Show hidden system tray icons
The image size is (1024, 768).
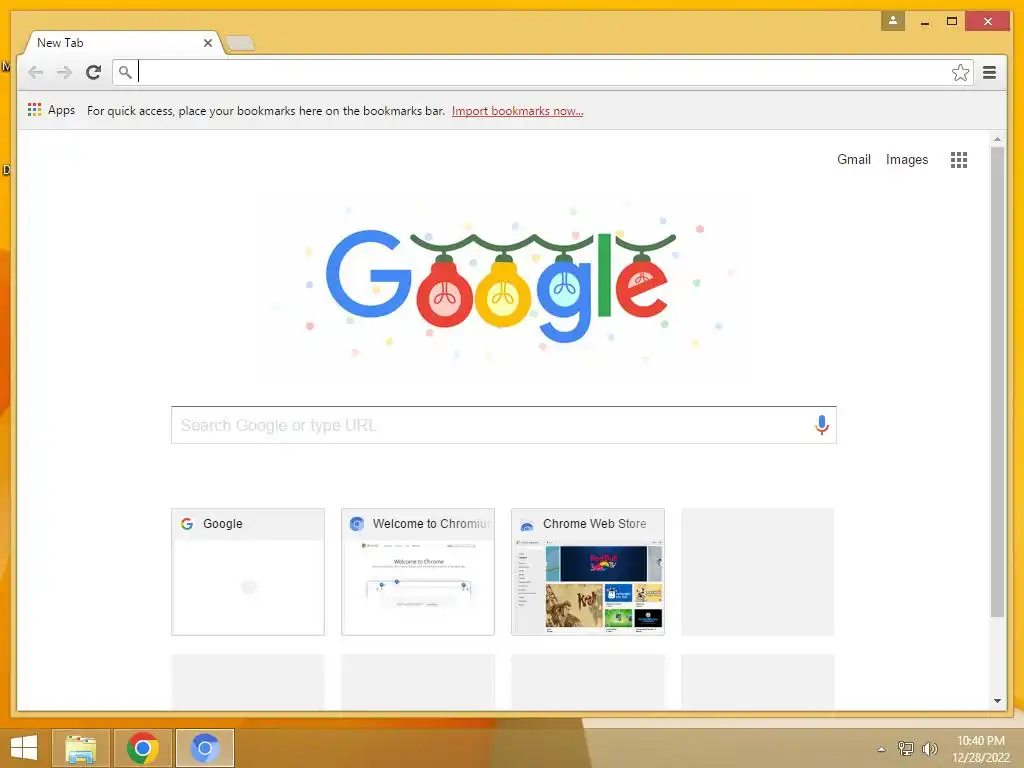point(882,749)
